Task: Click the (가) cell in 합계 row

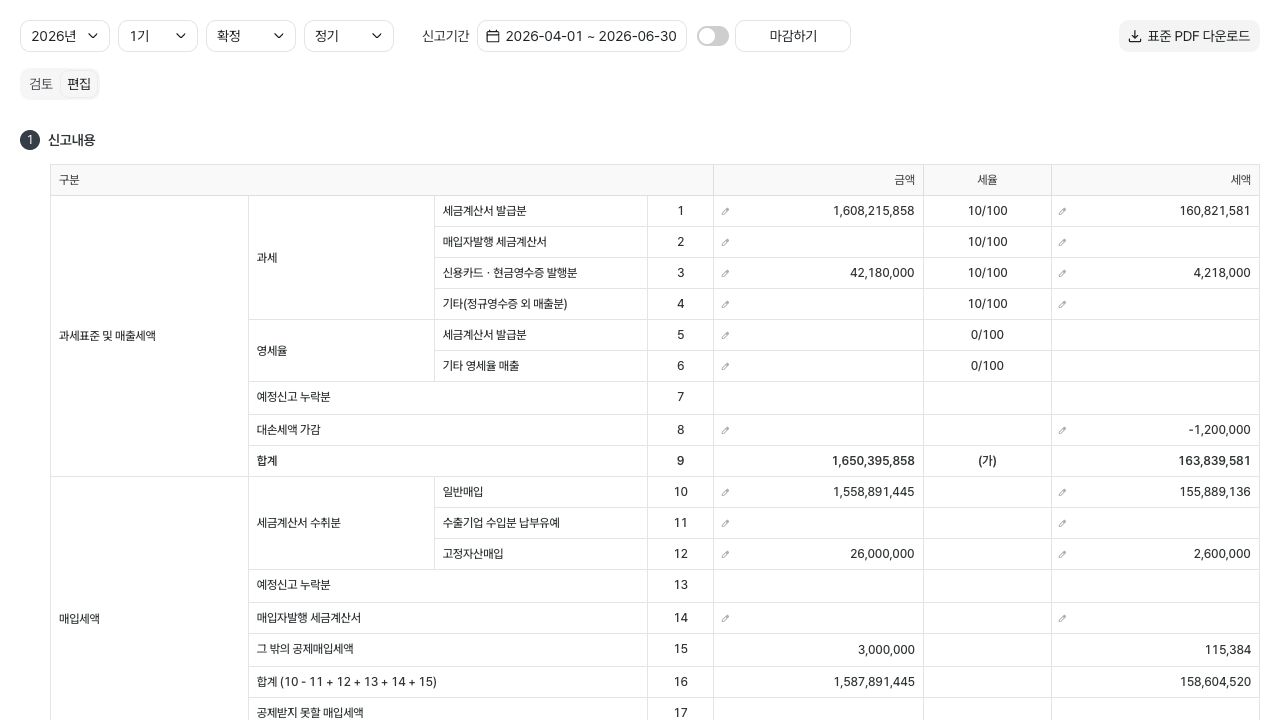Action: point(987,461)
